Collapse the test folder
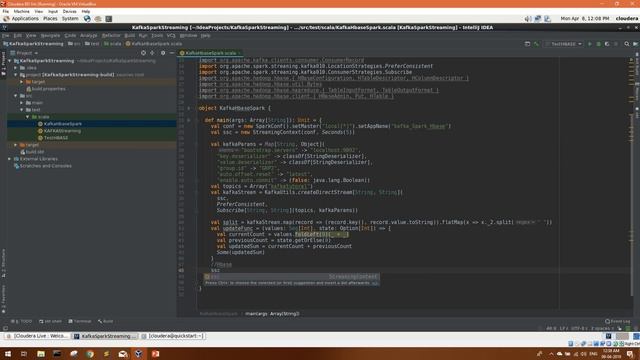 [x=22, y=110]
